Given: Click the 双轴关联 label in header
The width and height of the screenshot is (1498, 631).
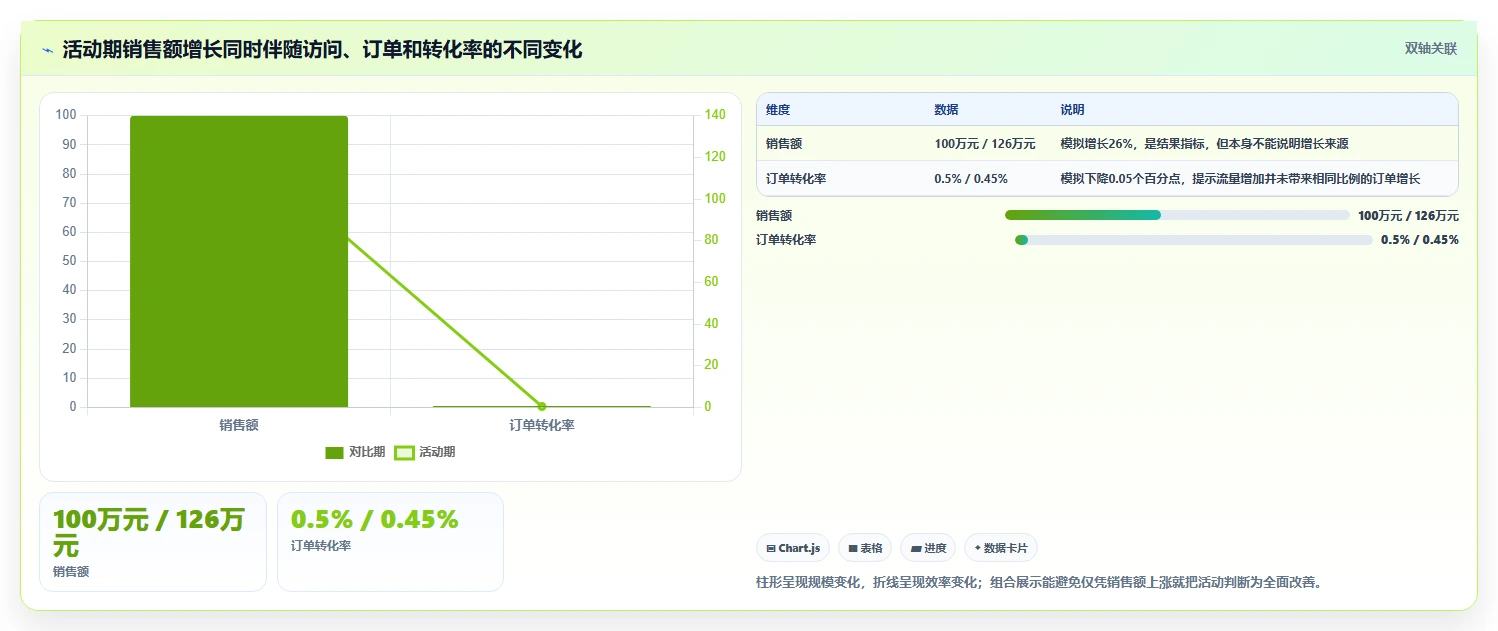Looking at the screenshot, I should click(x=1431, y=49).
